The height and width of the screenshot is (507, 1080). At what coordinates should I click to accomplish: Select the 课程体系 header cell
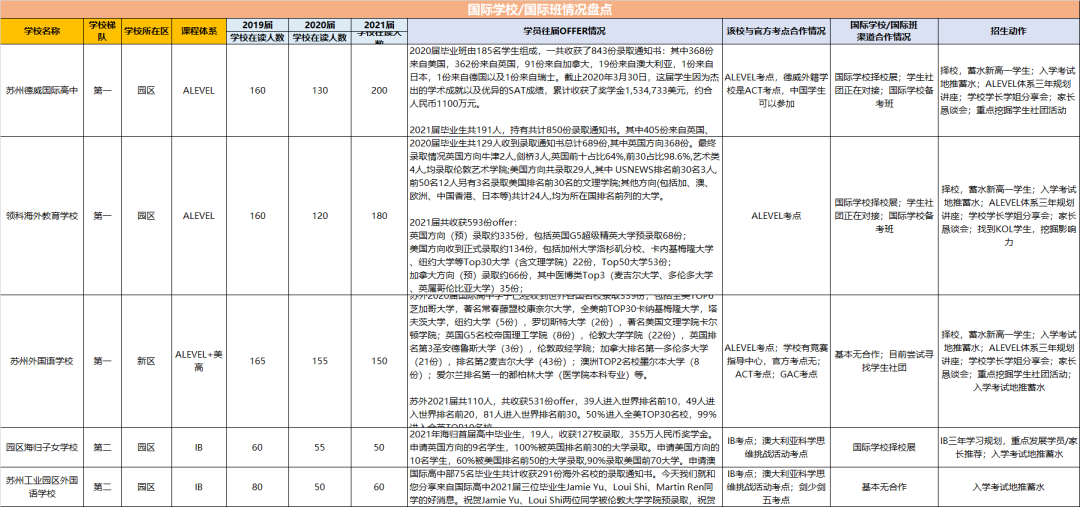click(x=199, y=32)
